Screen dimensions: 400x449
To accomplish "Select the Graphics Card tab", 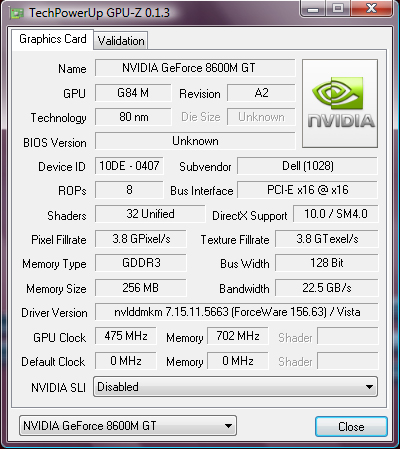I will 53,39.
